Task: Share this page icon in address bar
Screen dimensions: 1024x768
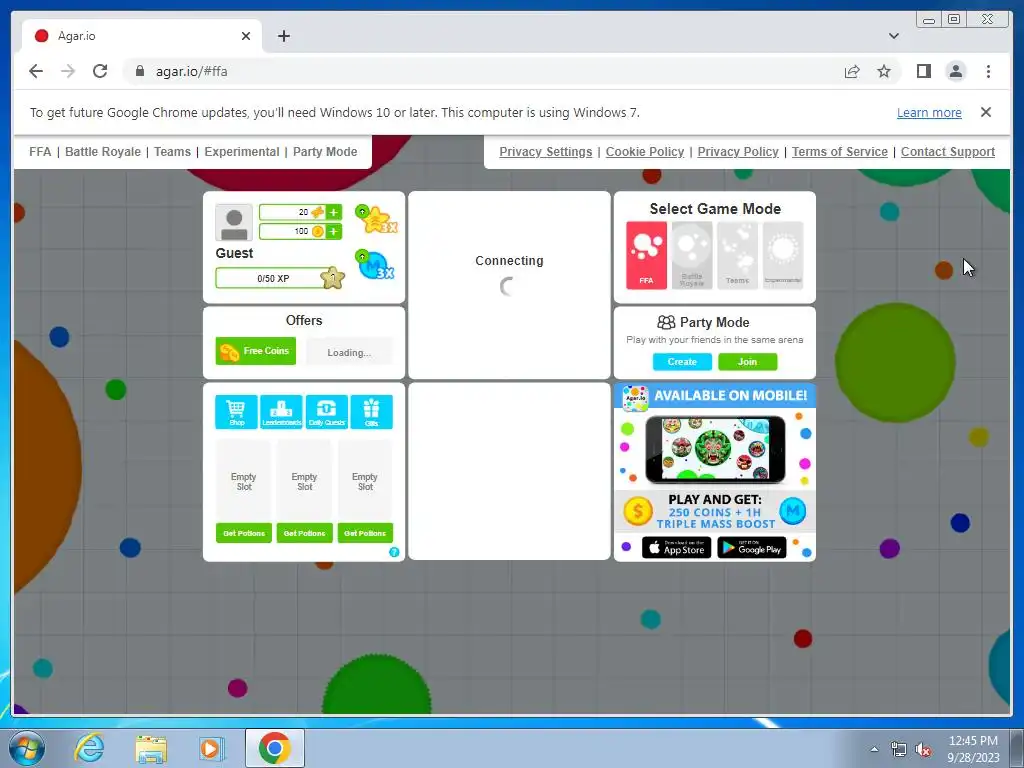Action: (x=852, y=71)
